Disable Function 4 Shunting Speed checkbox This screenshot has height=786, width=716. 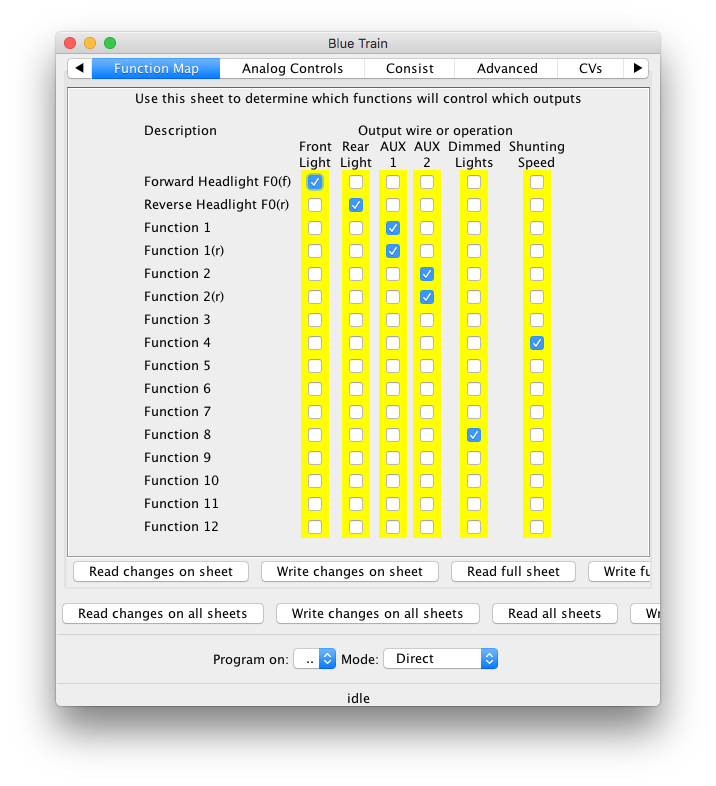[537, 343]
